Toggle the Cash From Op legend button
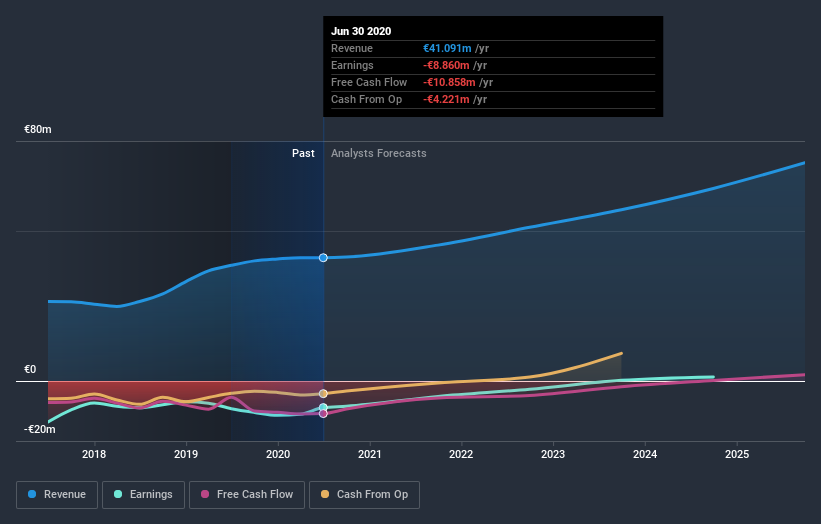Viewport: 821px width, 524px height. coord(364,495)
